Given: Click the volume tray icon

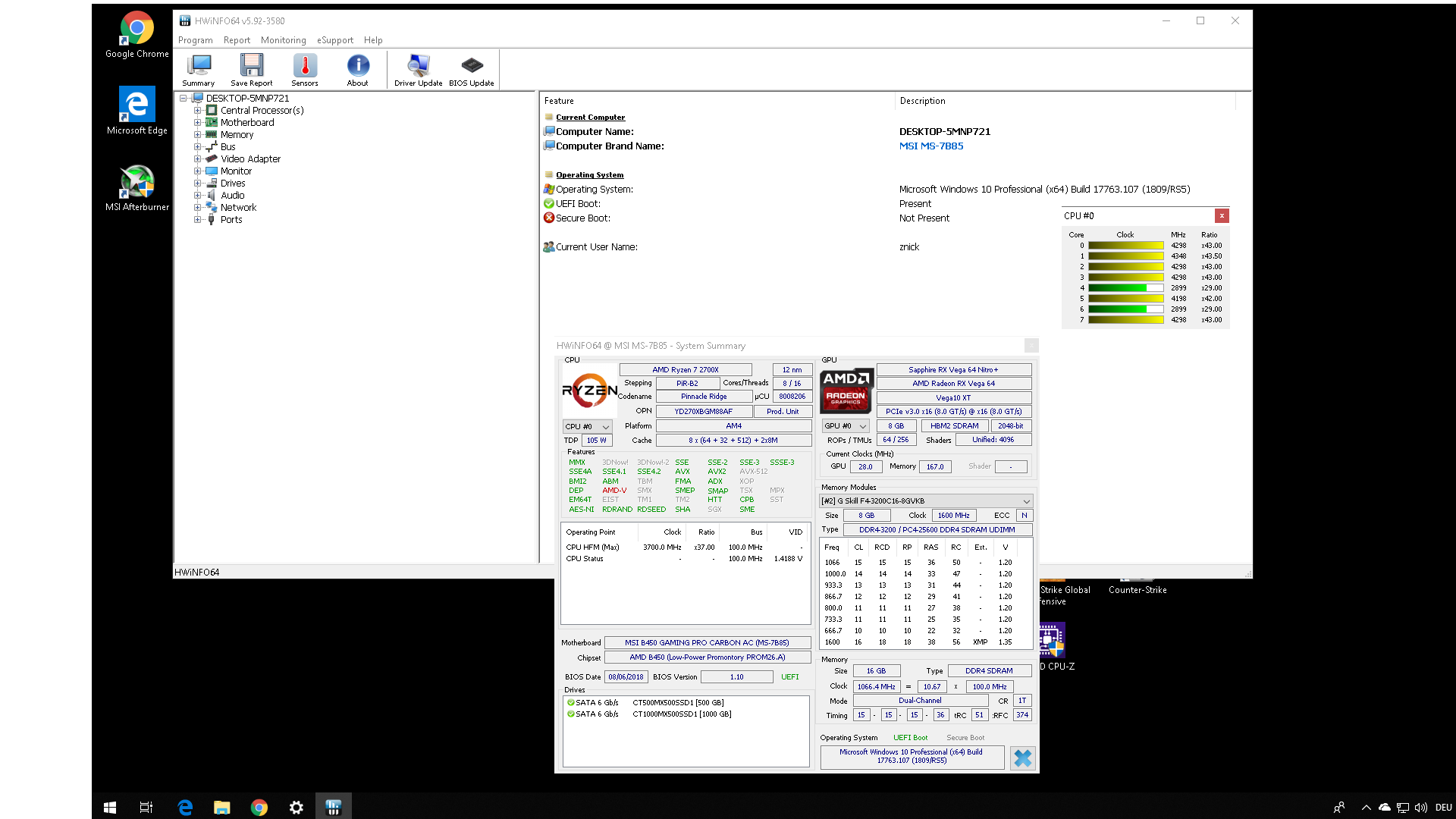Looking at the screenshot, I should point(1420,808).
